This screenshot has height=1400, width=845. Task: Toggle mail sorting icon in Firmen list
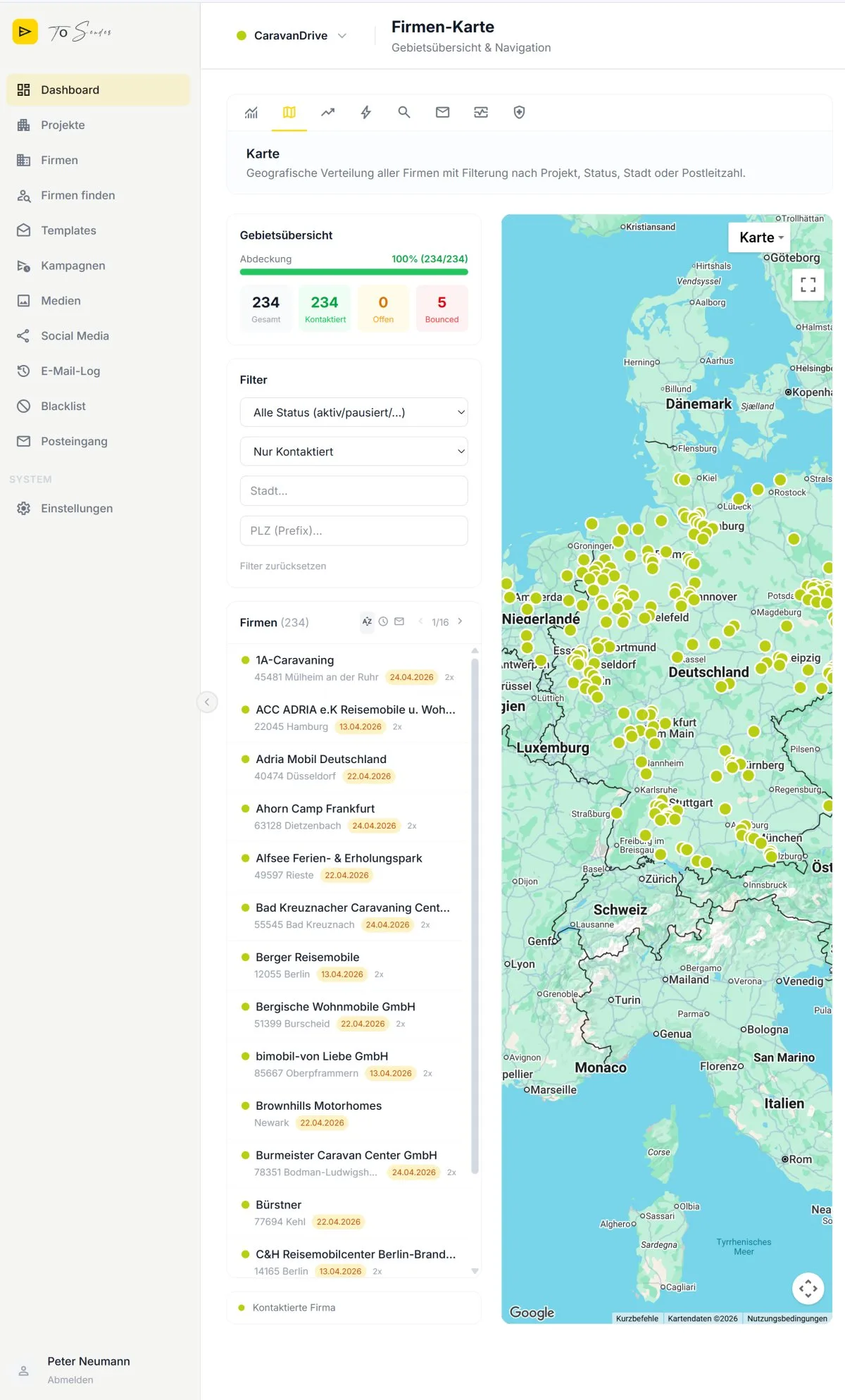tap(399, 621)
